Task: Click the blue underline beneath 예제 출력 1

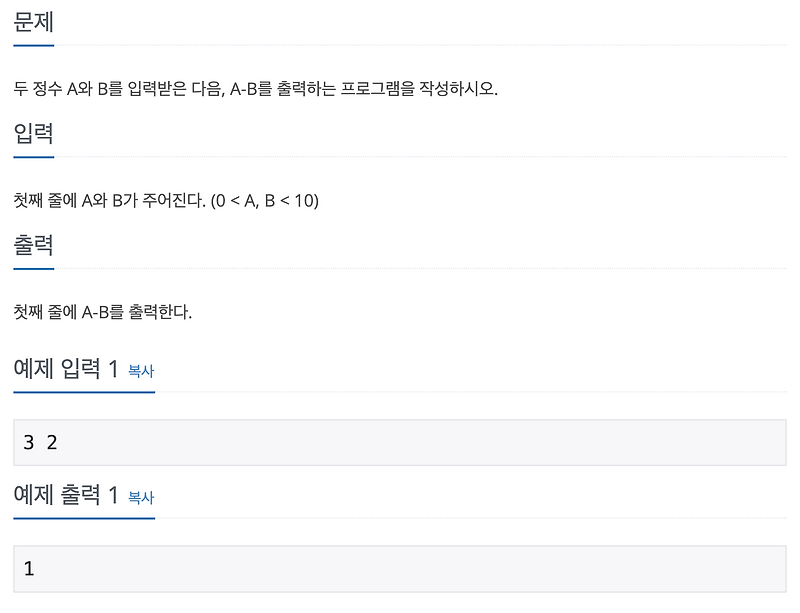Action: 84,520
